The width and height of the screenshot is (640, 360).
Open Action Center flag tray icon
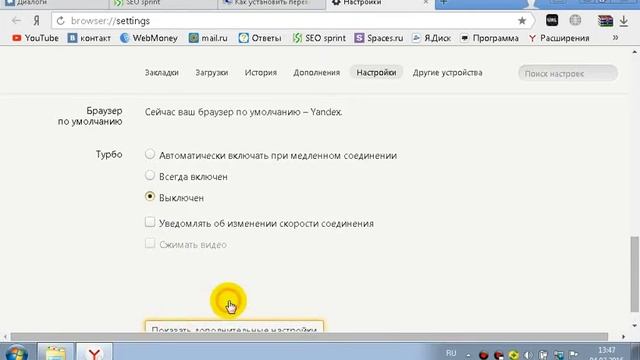[x=573, y=354]
